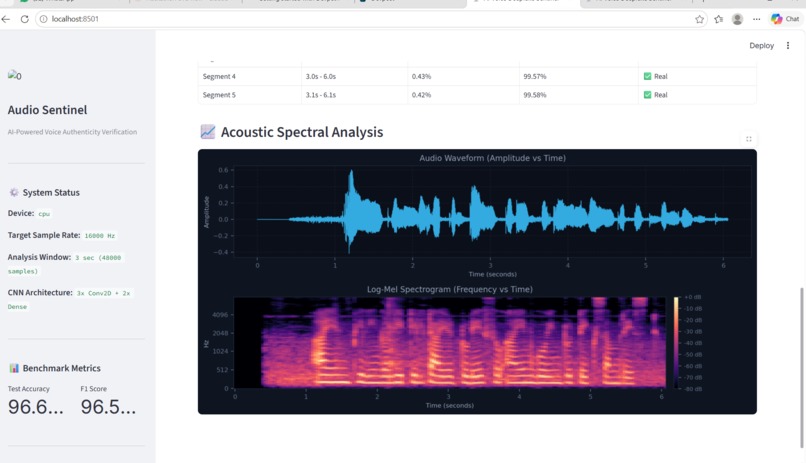Viewport: 806px width, 463px height.
Task: Click the page vertical scrollbar thumb
Action: click(802, 367)
